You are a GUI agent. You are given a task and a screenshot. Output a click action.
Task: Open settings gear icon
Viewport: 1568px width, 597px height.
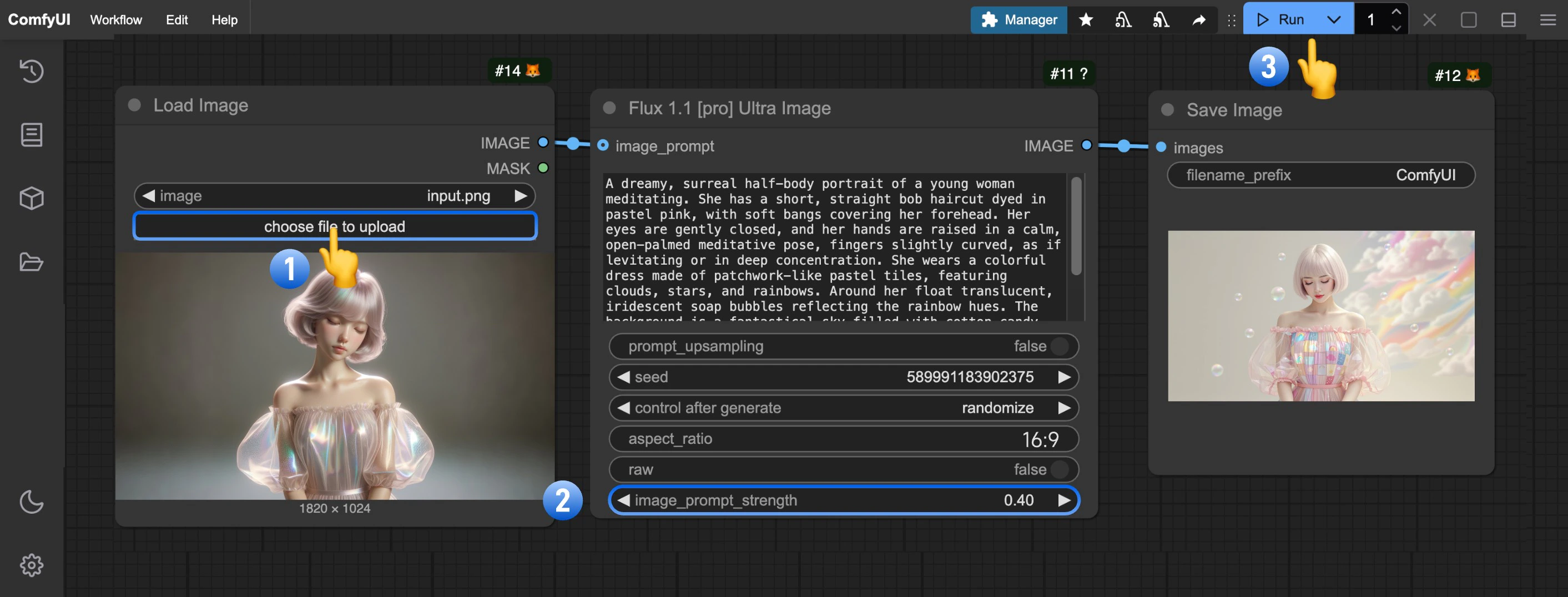32,565
